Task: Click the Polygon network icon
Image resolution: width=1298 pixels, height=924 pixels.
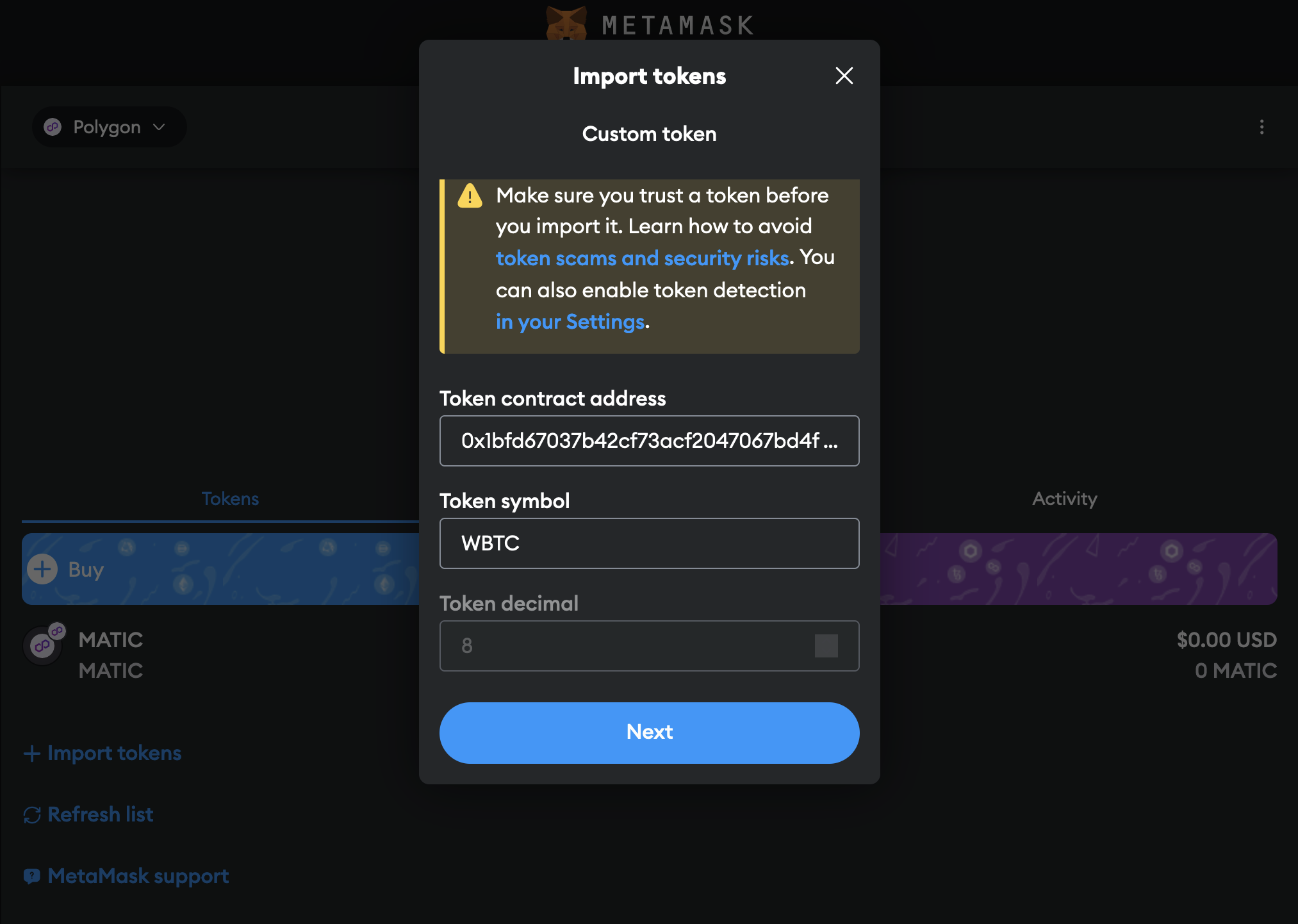Action: click(x=53, y=127)
